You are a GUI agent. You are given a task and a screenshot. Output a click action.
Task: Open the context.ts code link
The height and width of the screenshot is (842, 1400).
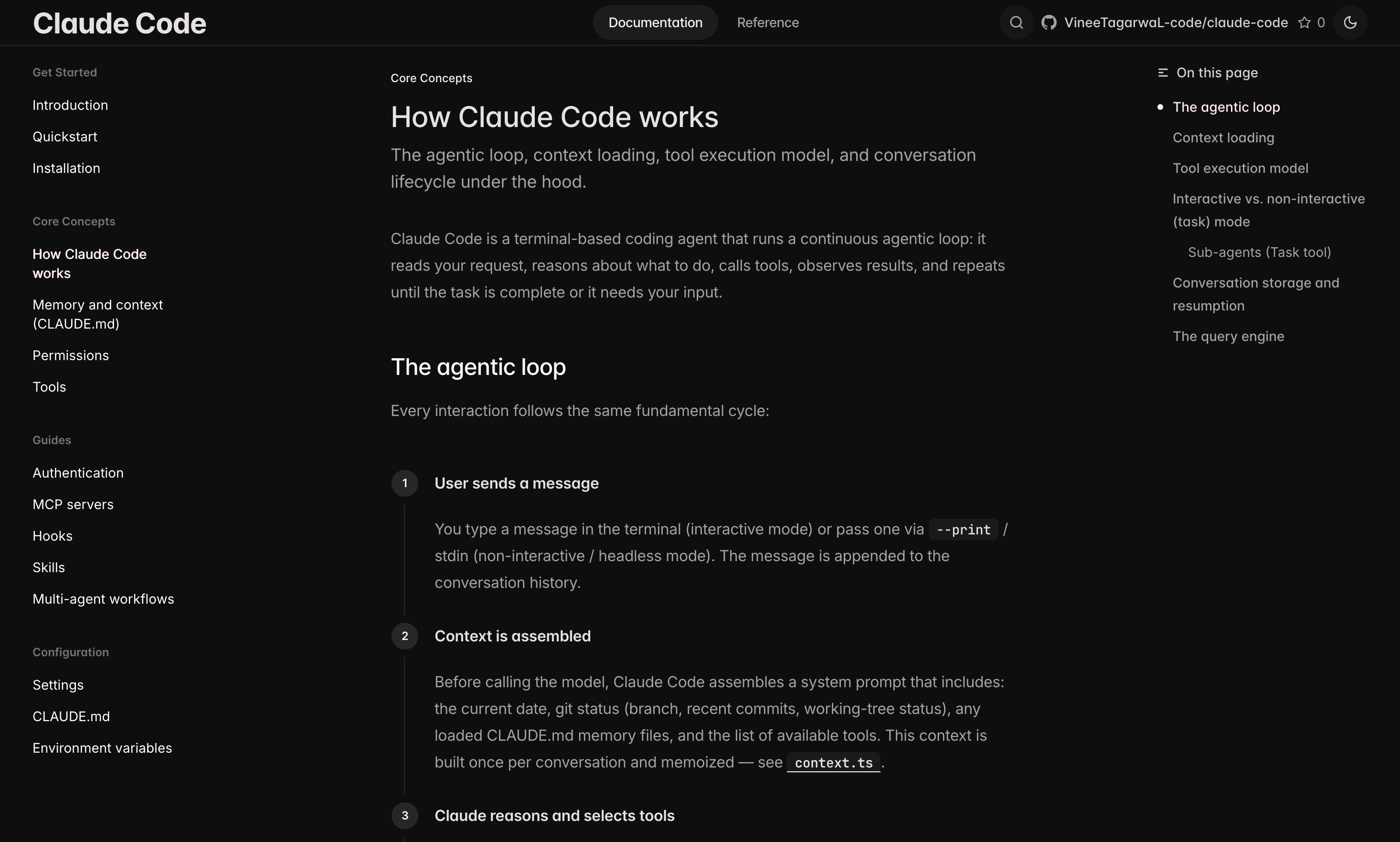(833, 763)
